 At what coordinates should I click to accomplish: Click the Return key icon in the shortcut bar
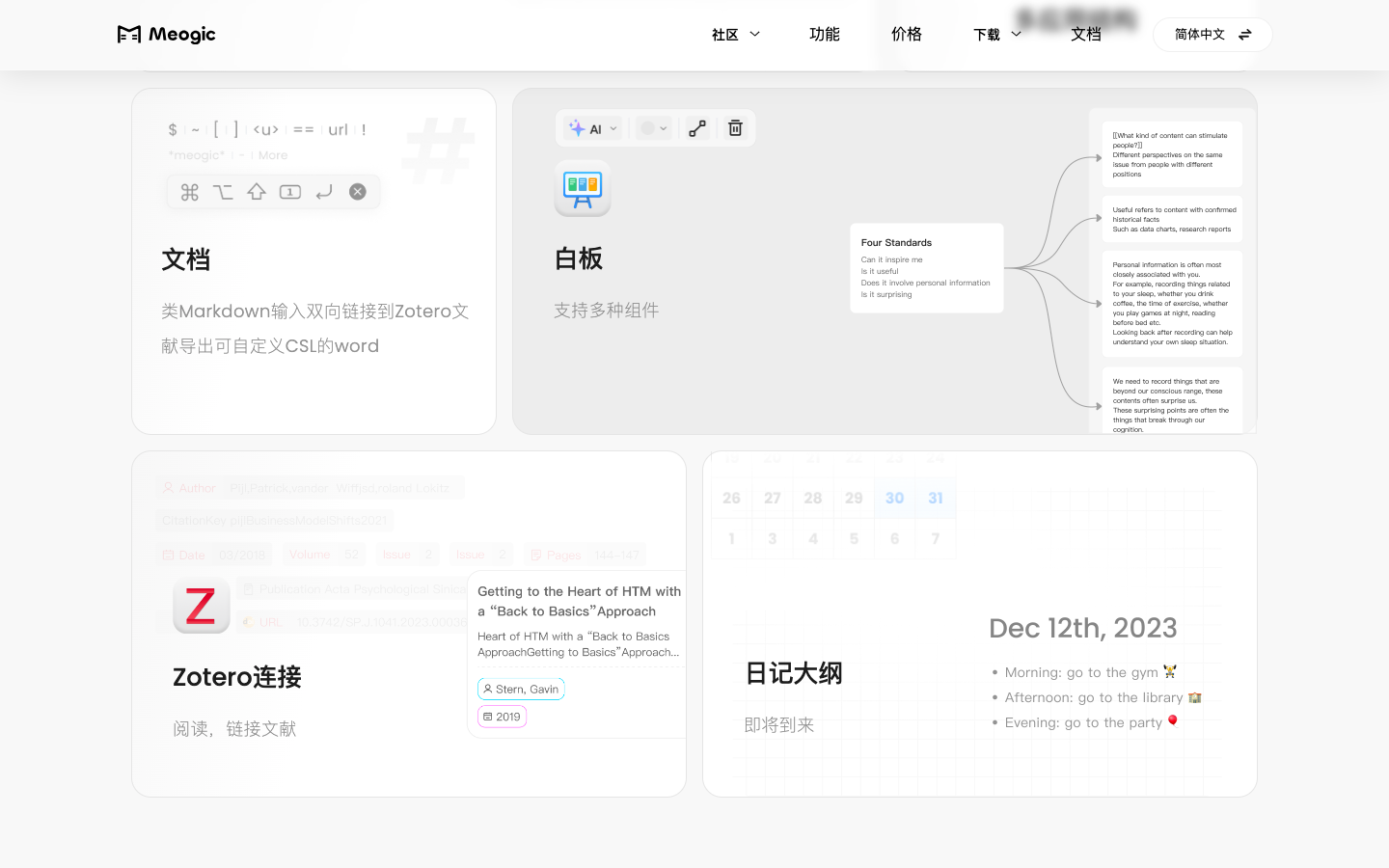324,191
